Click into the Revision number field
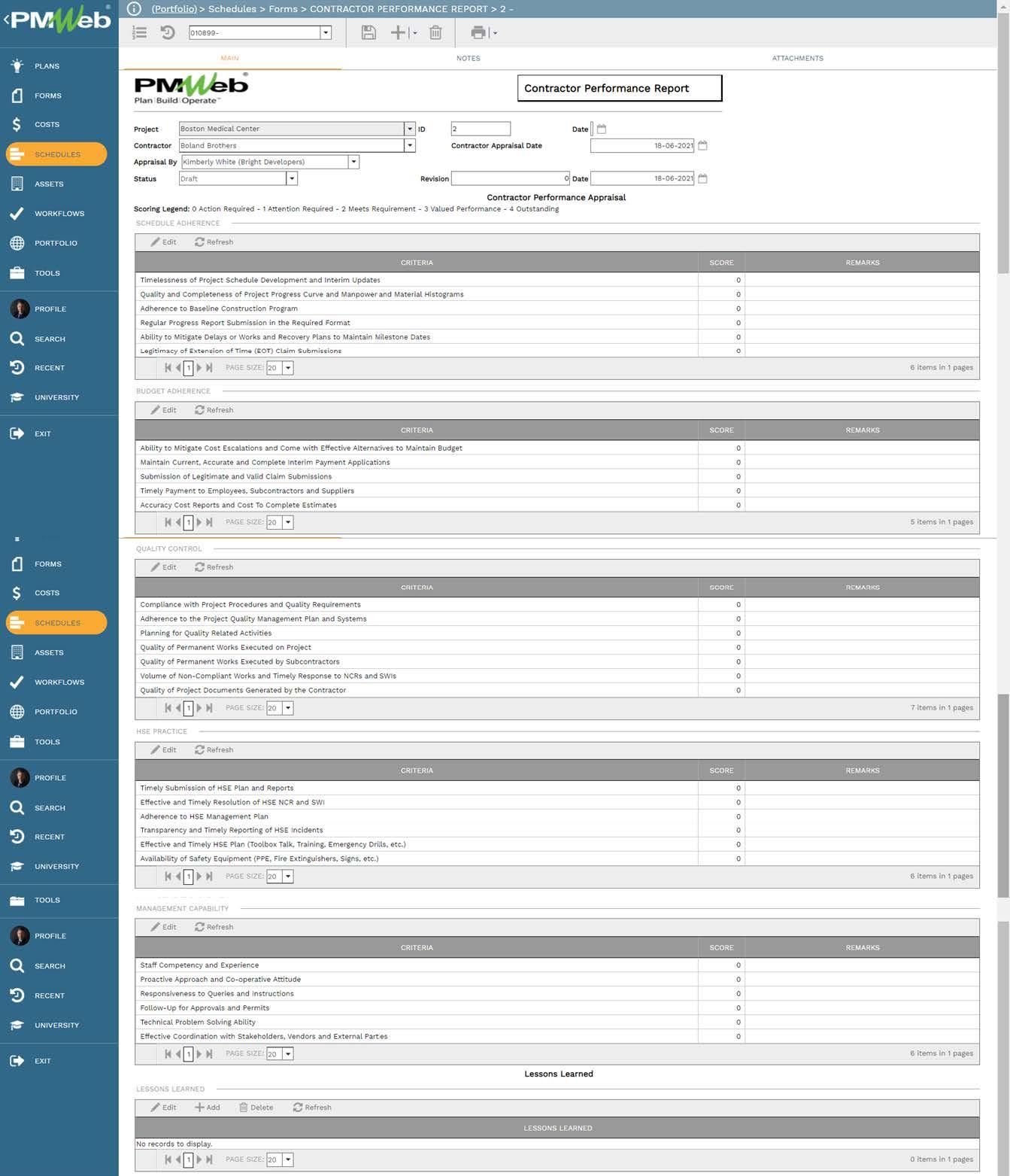Screen dimensions: 1010x1176 click(x=511, y=178)
